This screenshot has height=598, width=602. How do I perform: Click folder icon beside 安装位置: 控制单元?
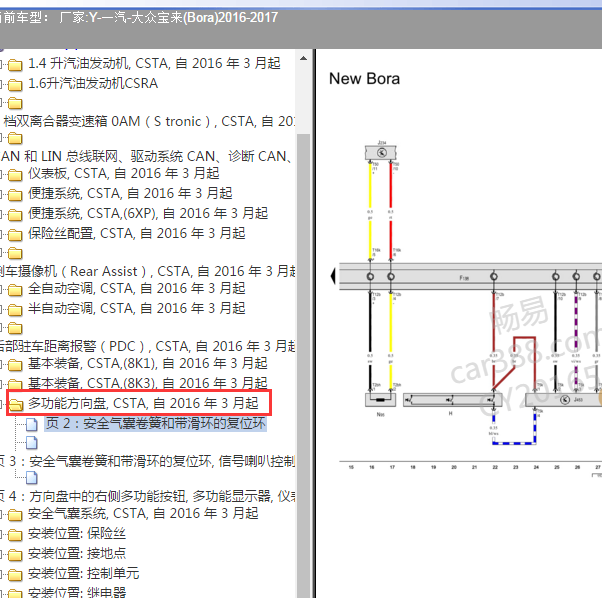(15, 575)
